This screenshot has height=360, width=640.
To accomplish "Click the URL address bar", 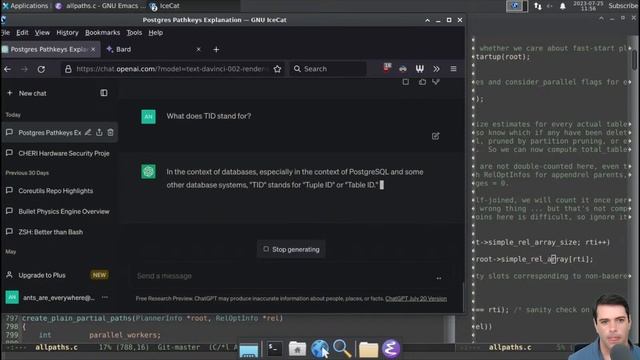I will click(x=171, y=69).
